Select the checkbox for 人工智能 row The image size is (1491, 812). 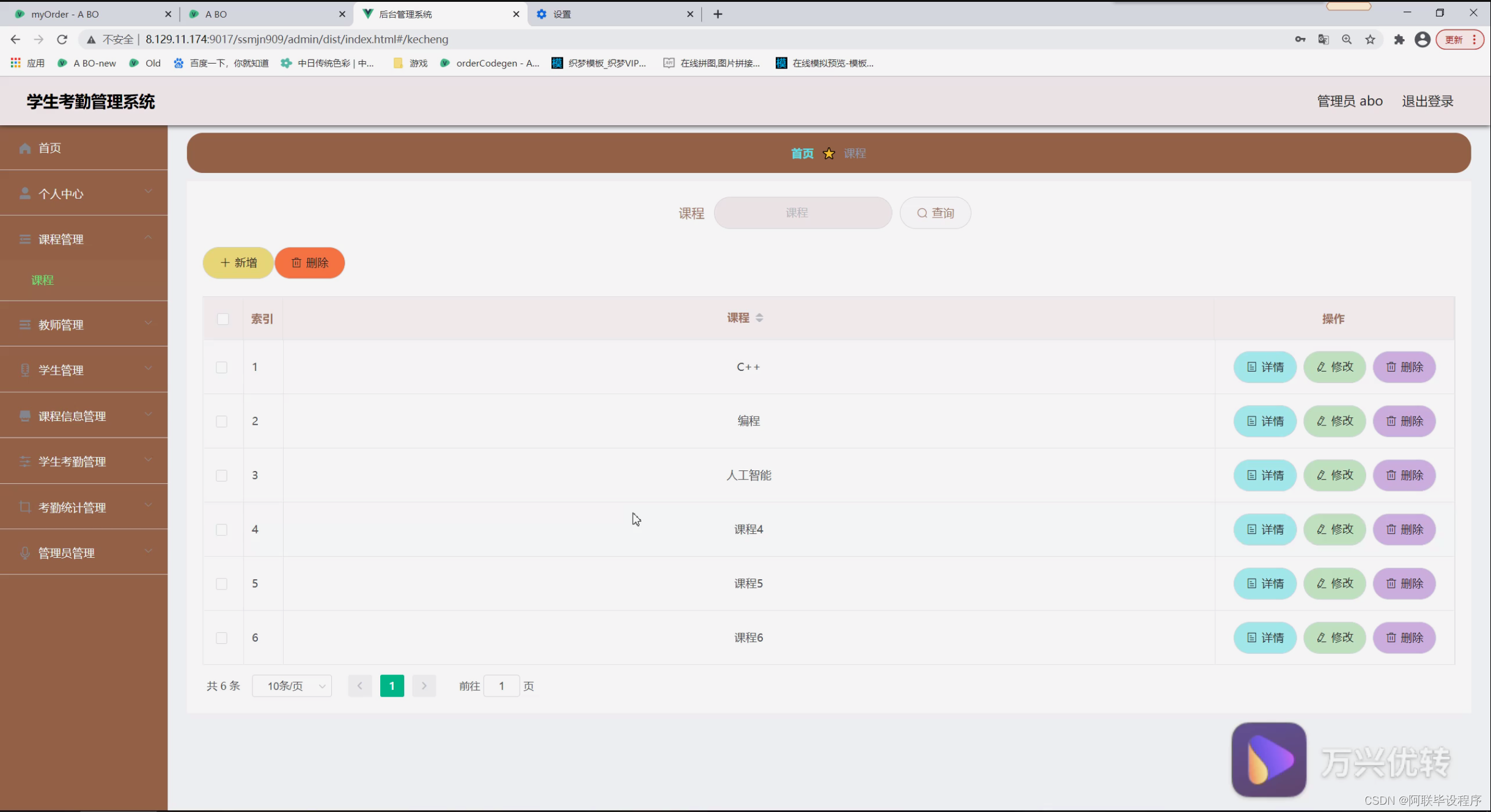point(221,475)
